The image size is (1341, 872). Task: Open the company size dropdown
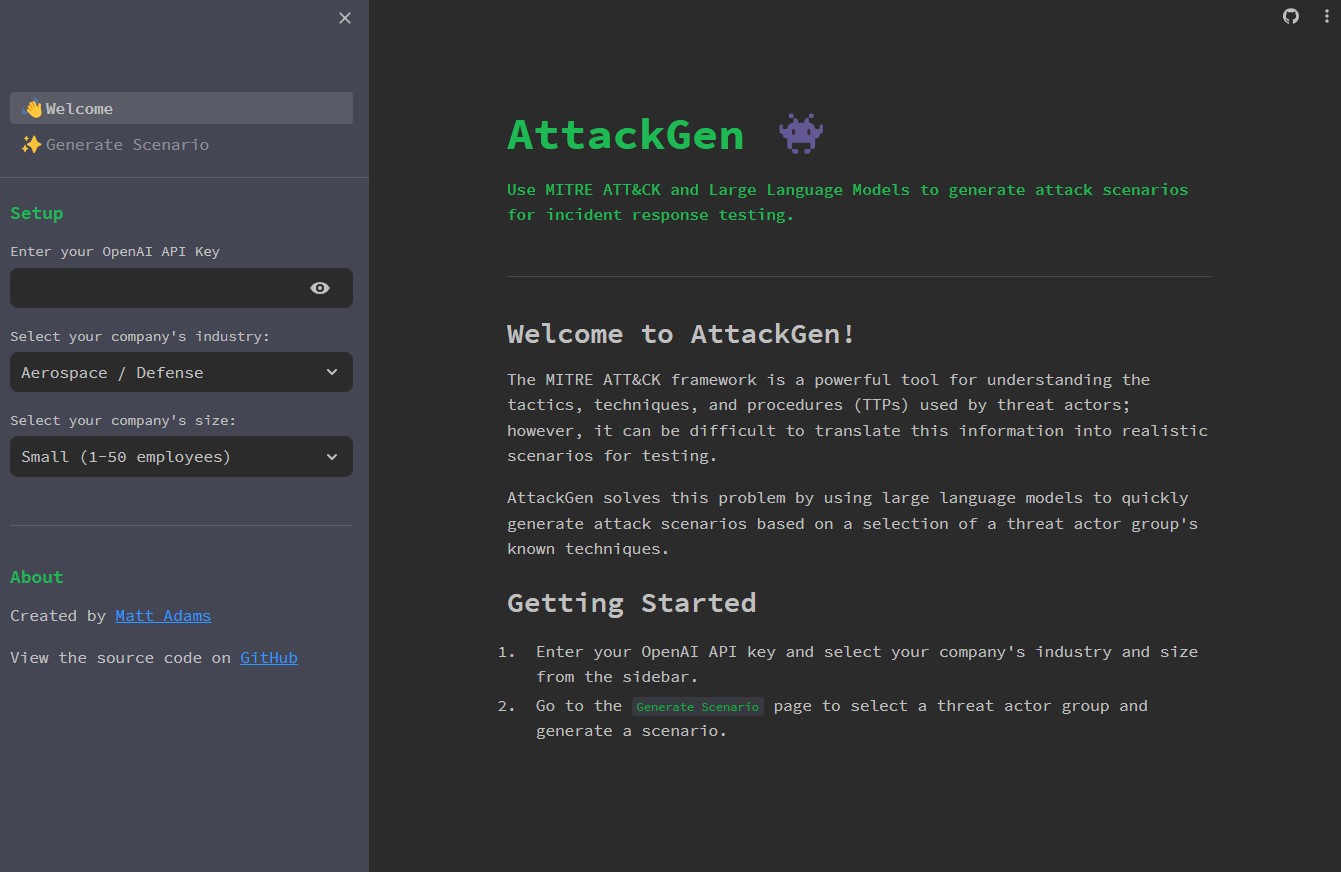(x=181, y=456)
